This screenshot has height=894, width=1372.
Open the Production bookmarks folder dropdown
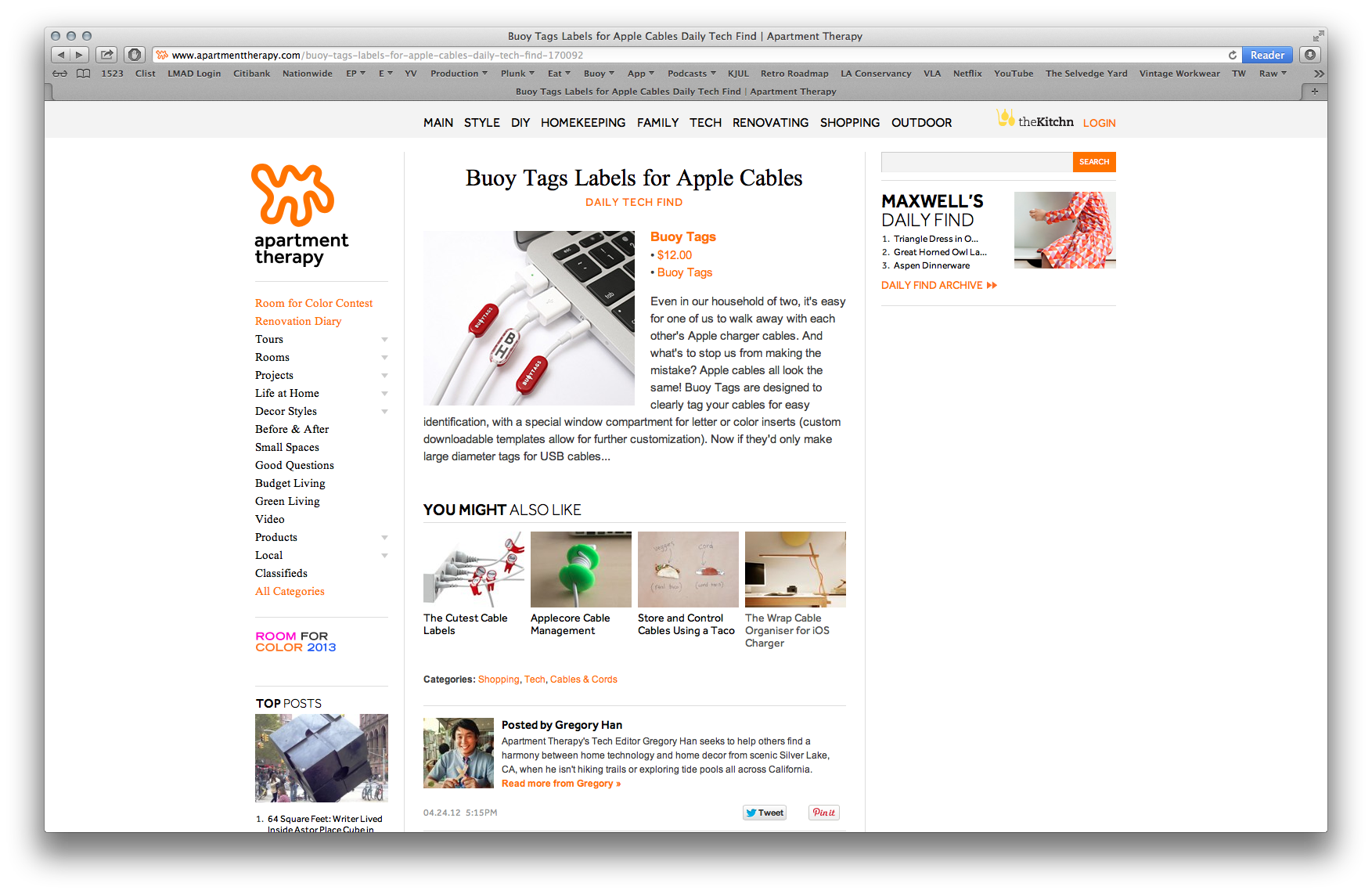(459, 74)
